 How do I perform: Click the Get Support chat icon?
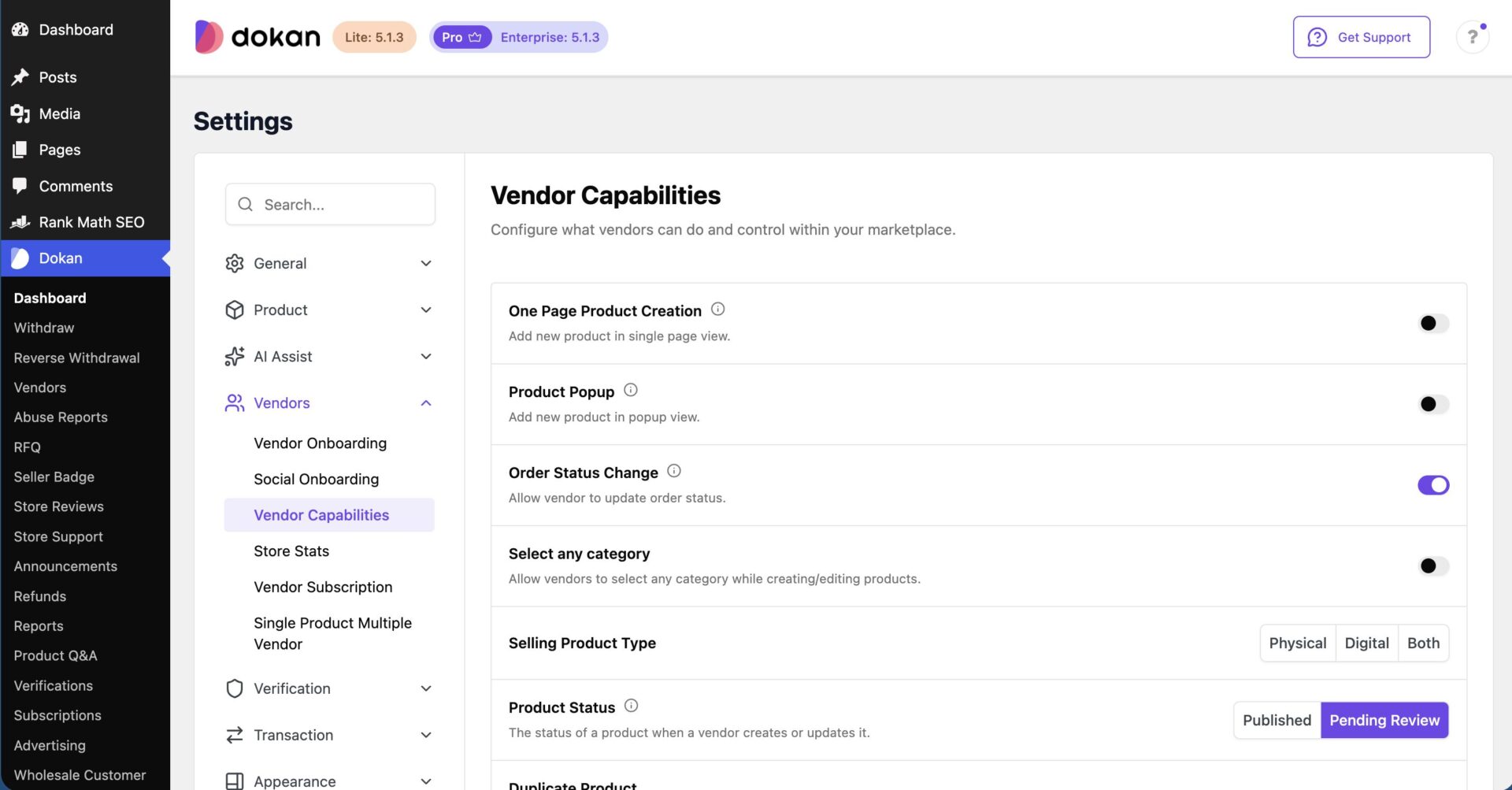pos(1317,37)
